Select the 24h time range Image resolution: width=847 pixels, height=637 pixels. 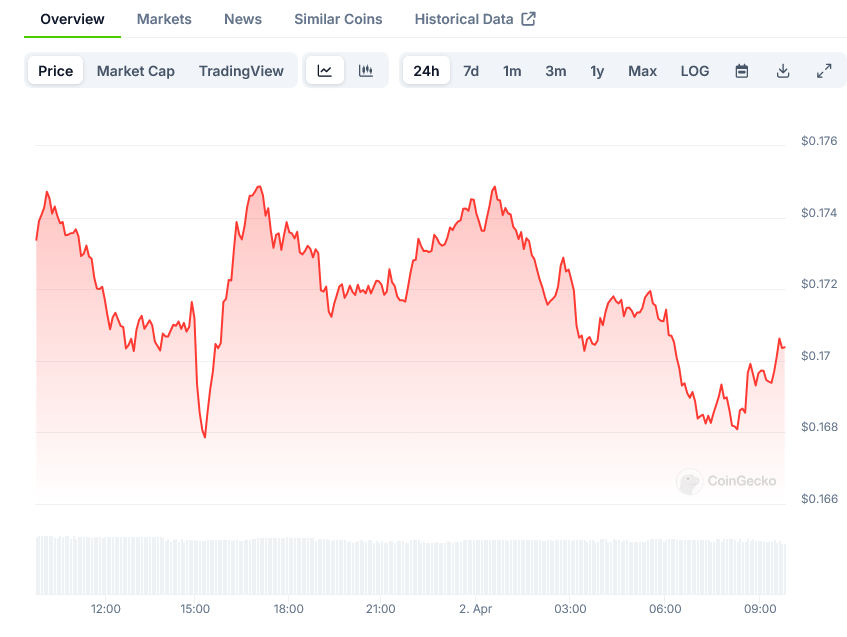click(426, 71)
